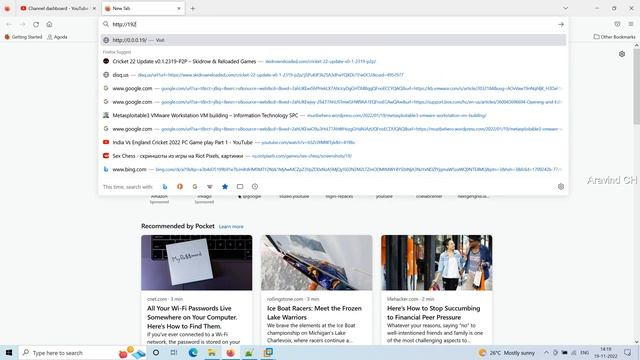The image size is (640, 360).
Task: Click the taskbar date and time
Action: point(606,353)
